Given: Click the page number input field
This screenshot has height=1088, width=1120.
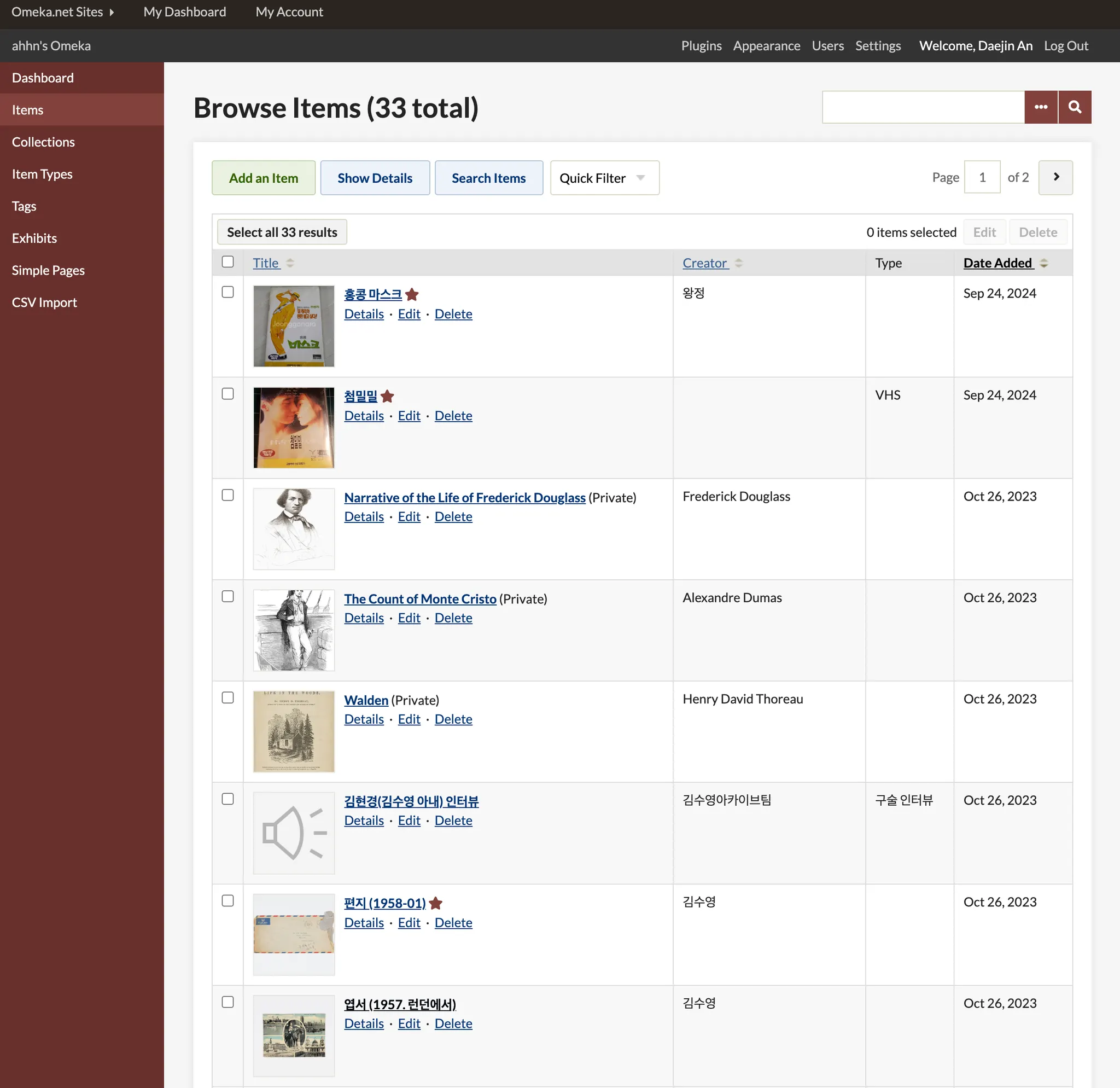Looking at the screenshot, I should [982, 177].
